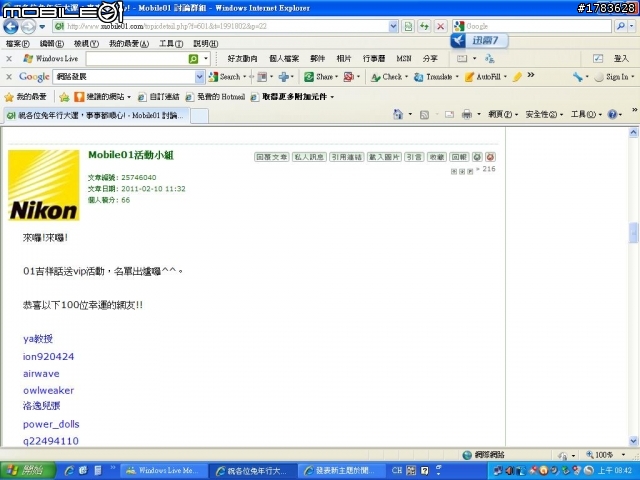640x480 pixels.
Task: Close the Windows Live toolbar
Action: [9, 59]
